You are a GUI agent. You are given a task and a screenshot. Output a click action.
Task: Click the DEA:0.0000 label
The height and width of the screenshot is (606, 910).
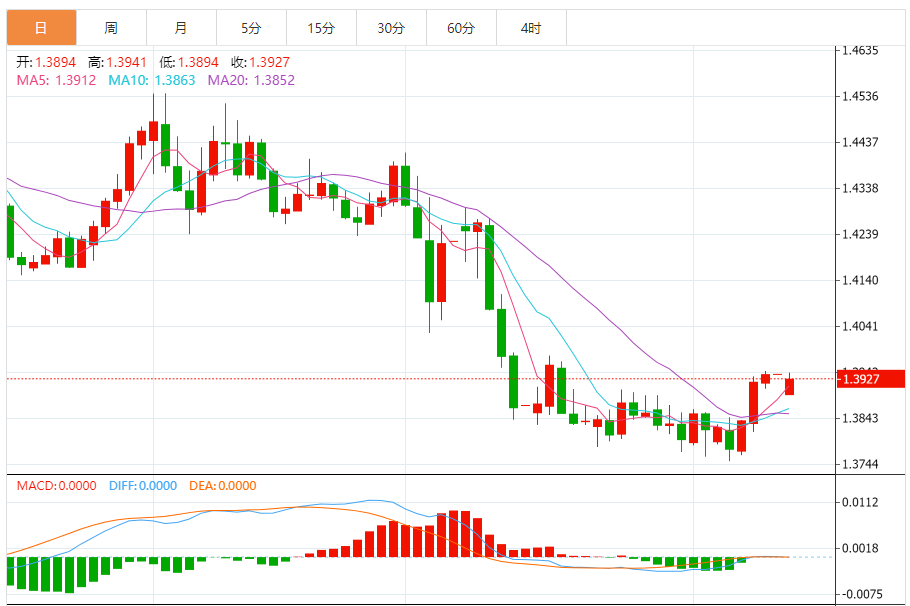(x=223, y=486)
